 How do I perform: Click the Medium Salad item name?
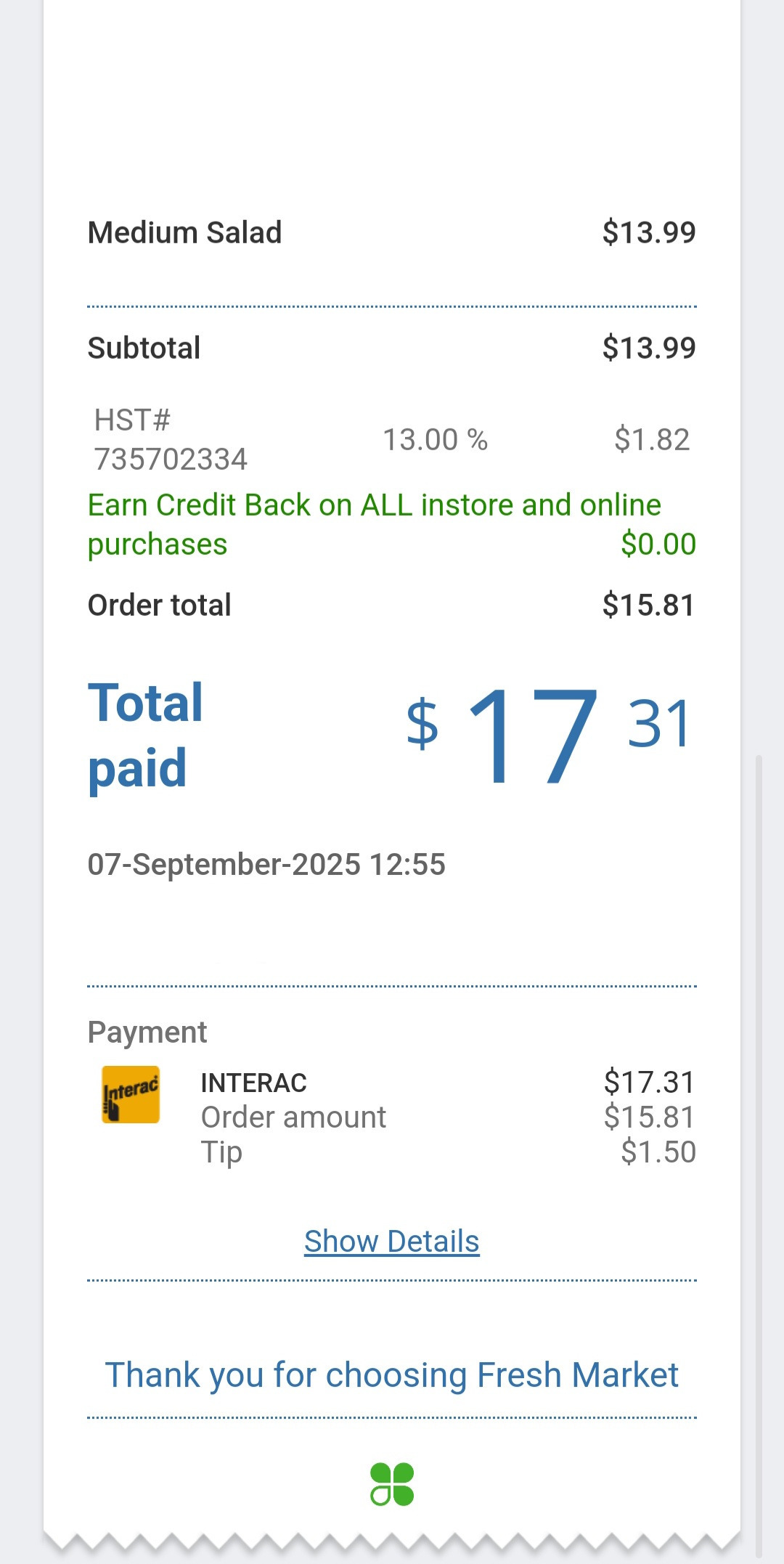pos(184,233)
